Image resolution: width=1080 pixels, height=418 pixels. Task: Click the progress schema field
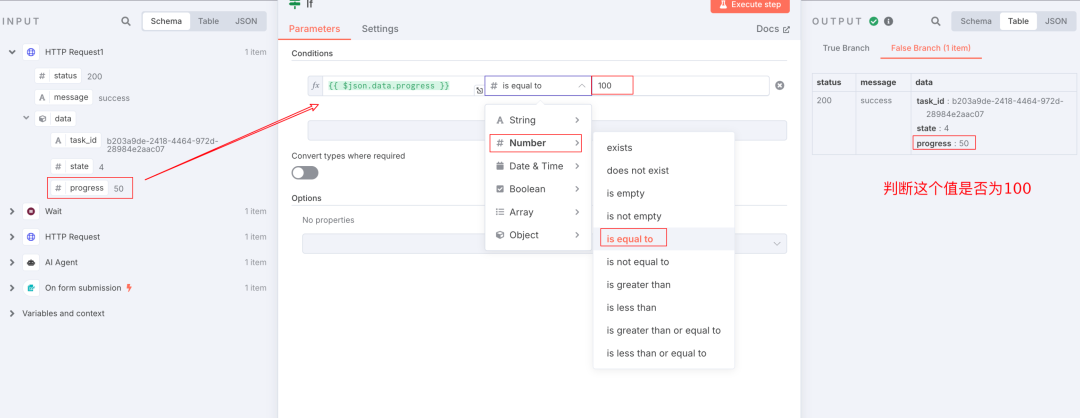click(x=79, y=188)
